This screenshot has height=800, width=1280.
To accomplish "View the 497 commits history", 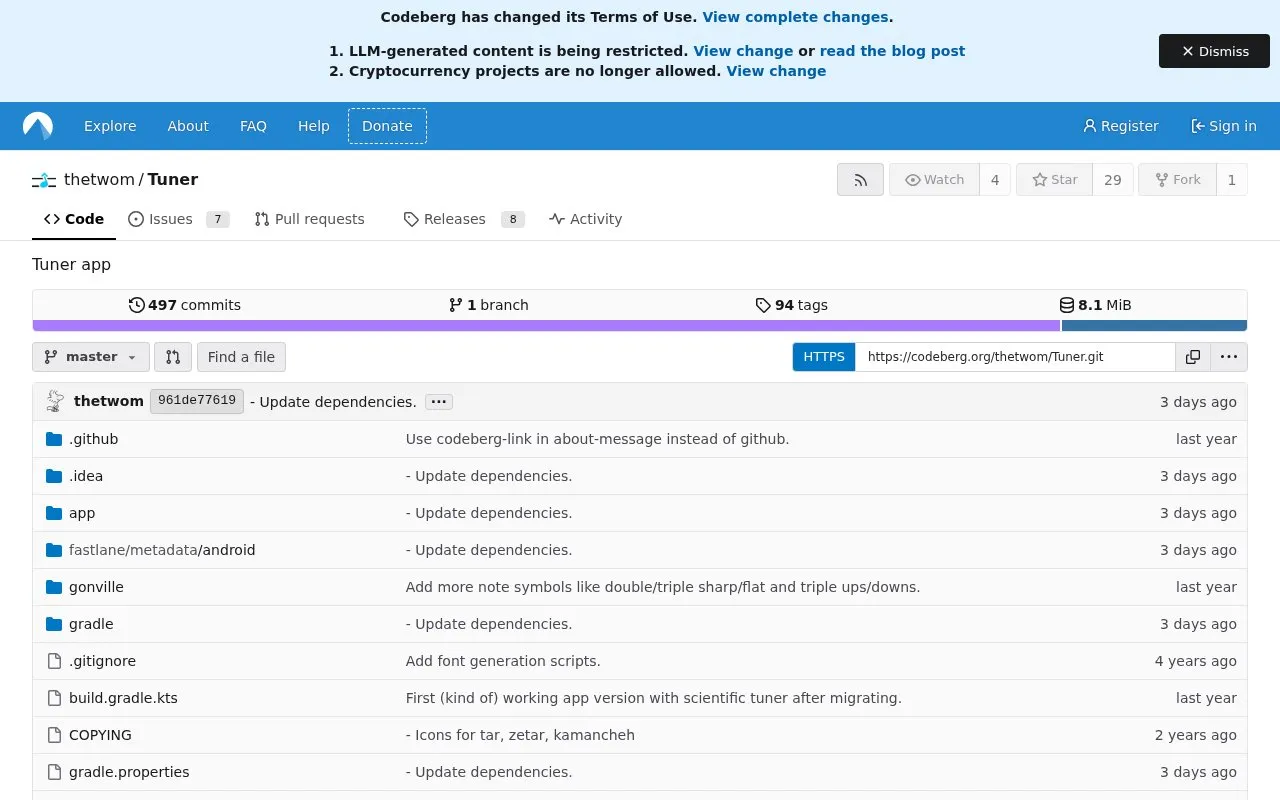I will [185, 305].
